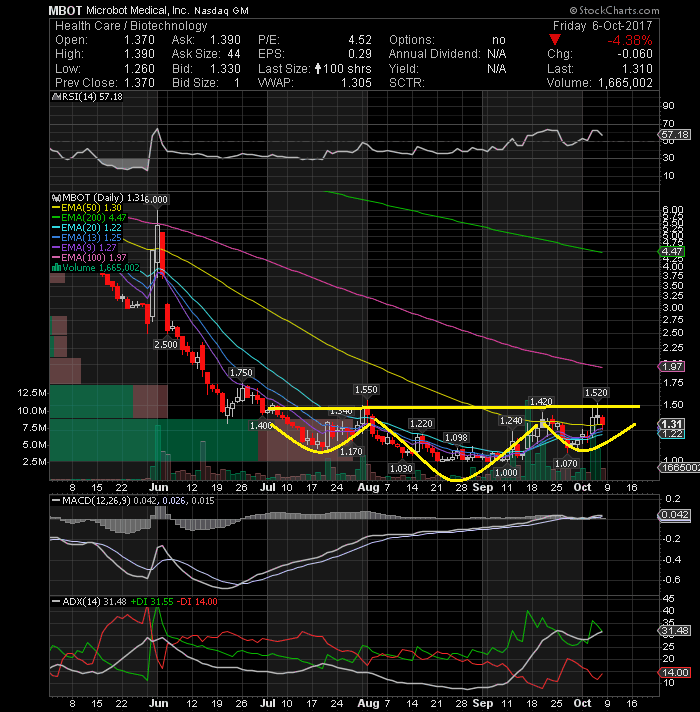Click the candlestick icon before MBOT (Daily)
The height and width of the screenshot is (712, 700).
(56, 198)
